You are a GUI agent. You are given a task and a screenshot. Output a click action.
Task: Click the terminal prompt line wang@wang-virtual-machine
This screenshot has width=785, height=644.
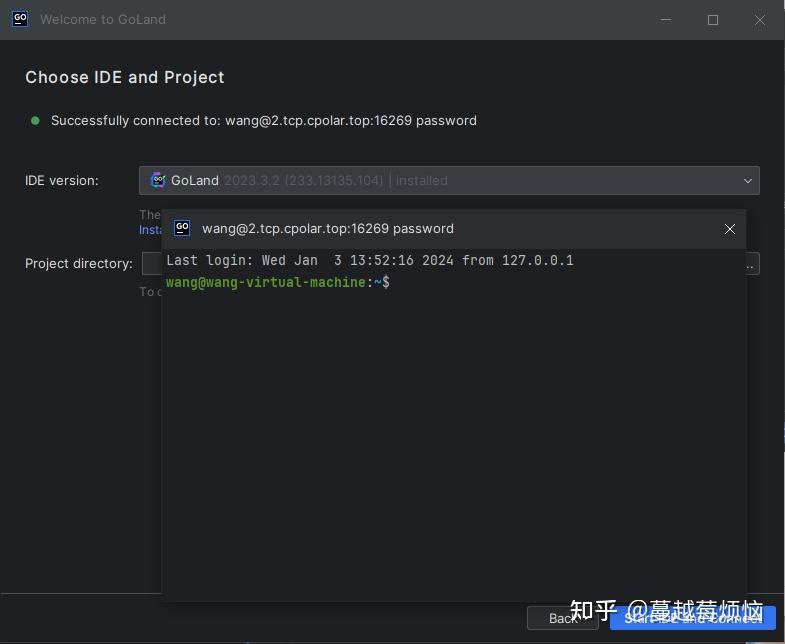[277, 282]
